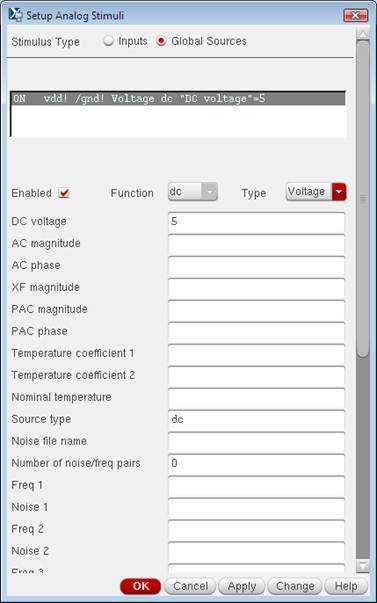Select the vdd! source list entry
377x603 pixels.
pyautogui.click(x=177, y=99)
